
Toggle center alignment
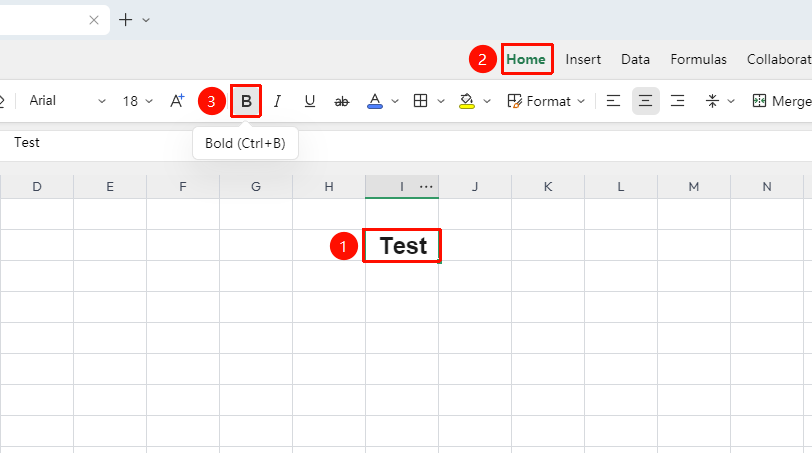(x=645, y=101)
